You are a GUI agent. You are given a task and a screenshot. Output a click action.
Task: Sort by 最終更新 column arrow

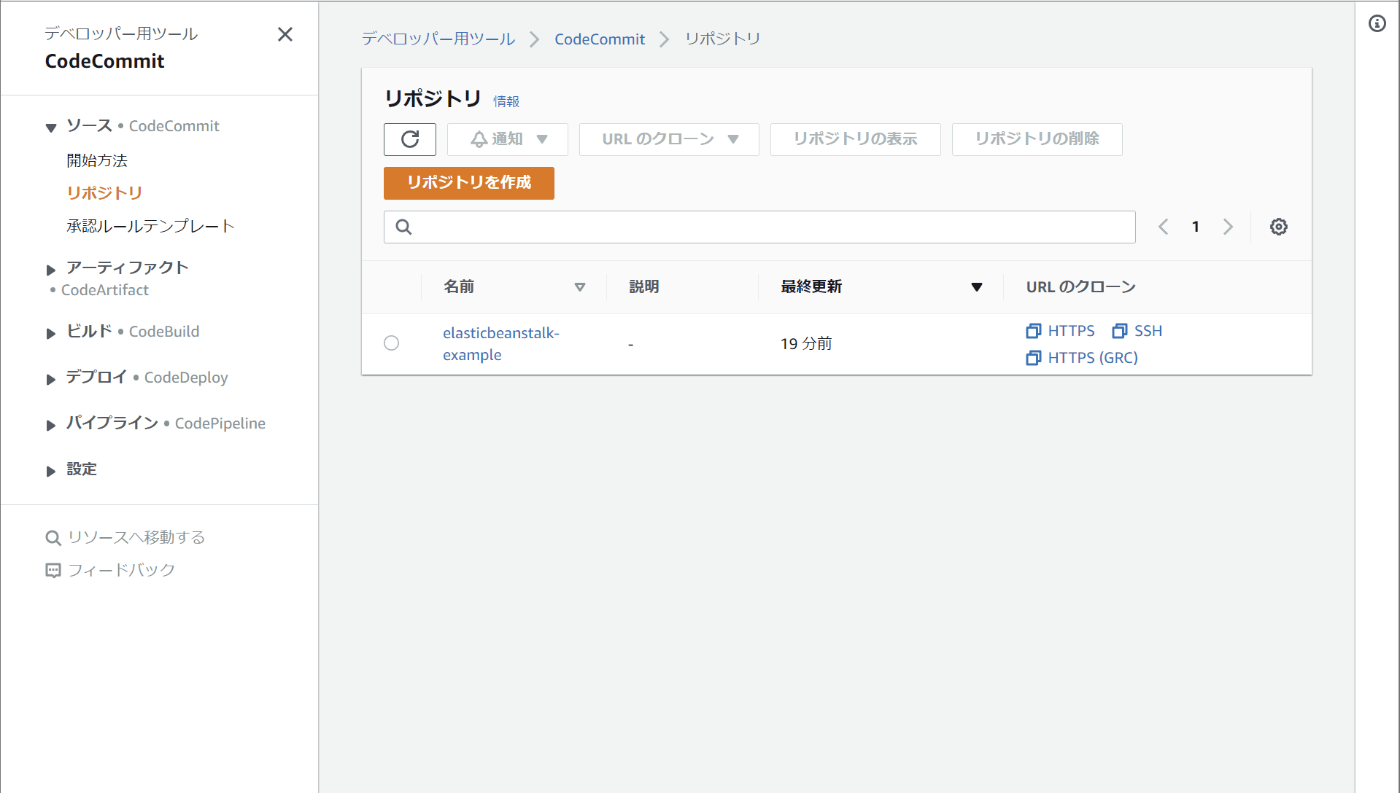pyautogui.click(x=977, y=287)
